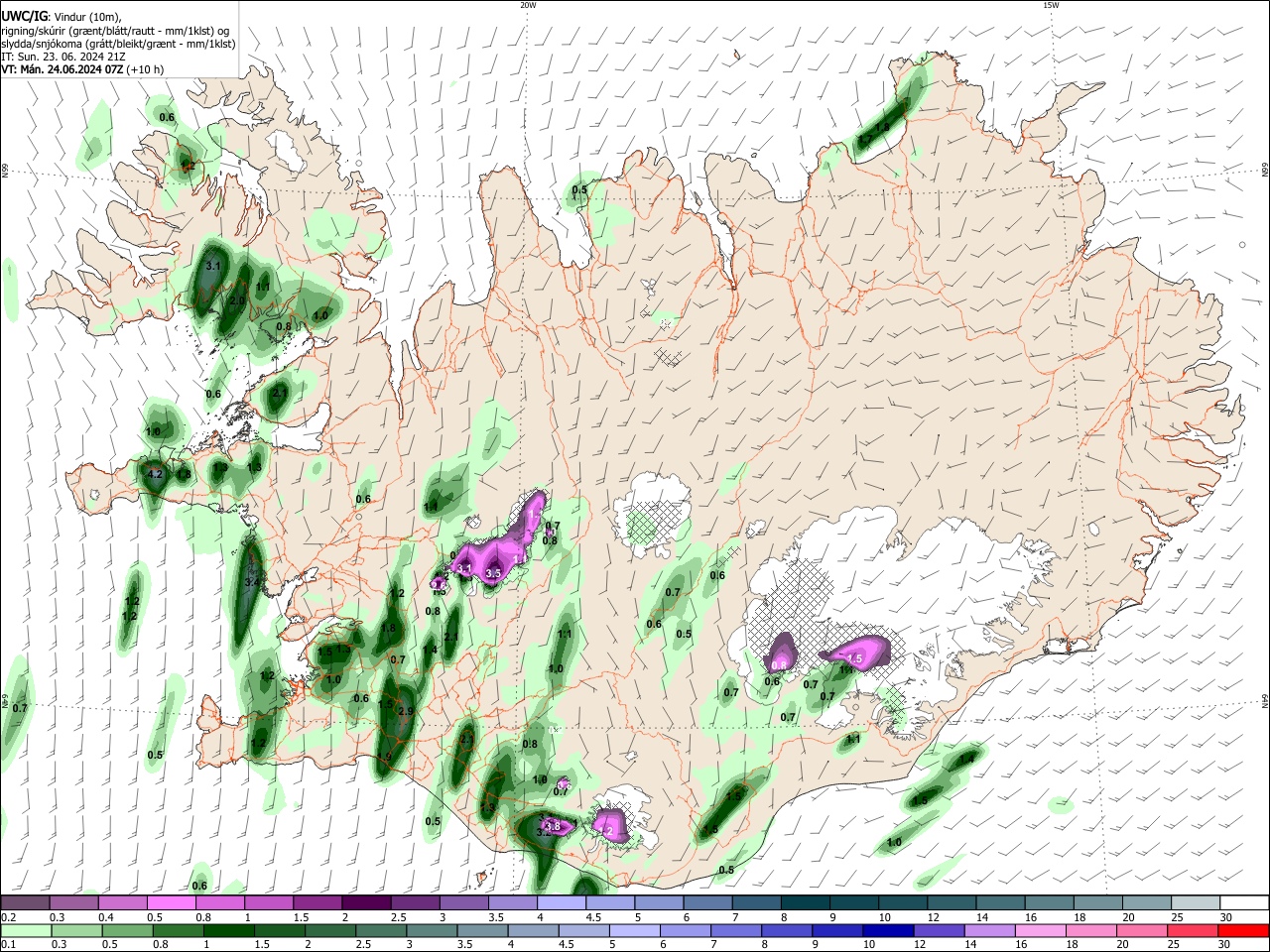1270x952 pixels.
Task: Click the '0.1' label under the lower legend
Action: 7,945
